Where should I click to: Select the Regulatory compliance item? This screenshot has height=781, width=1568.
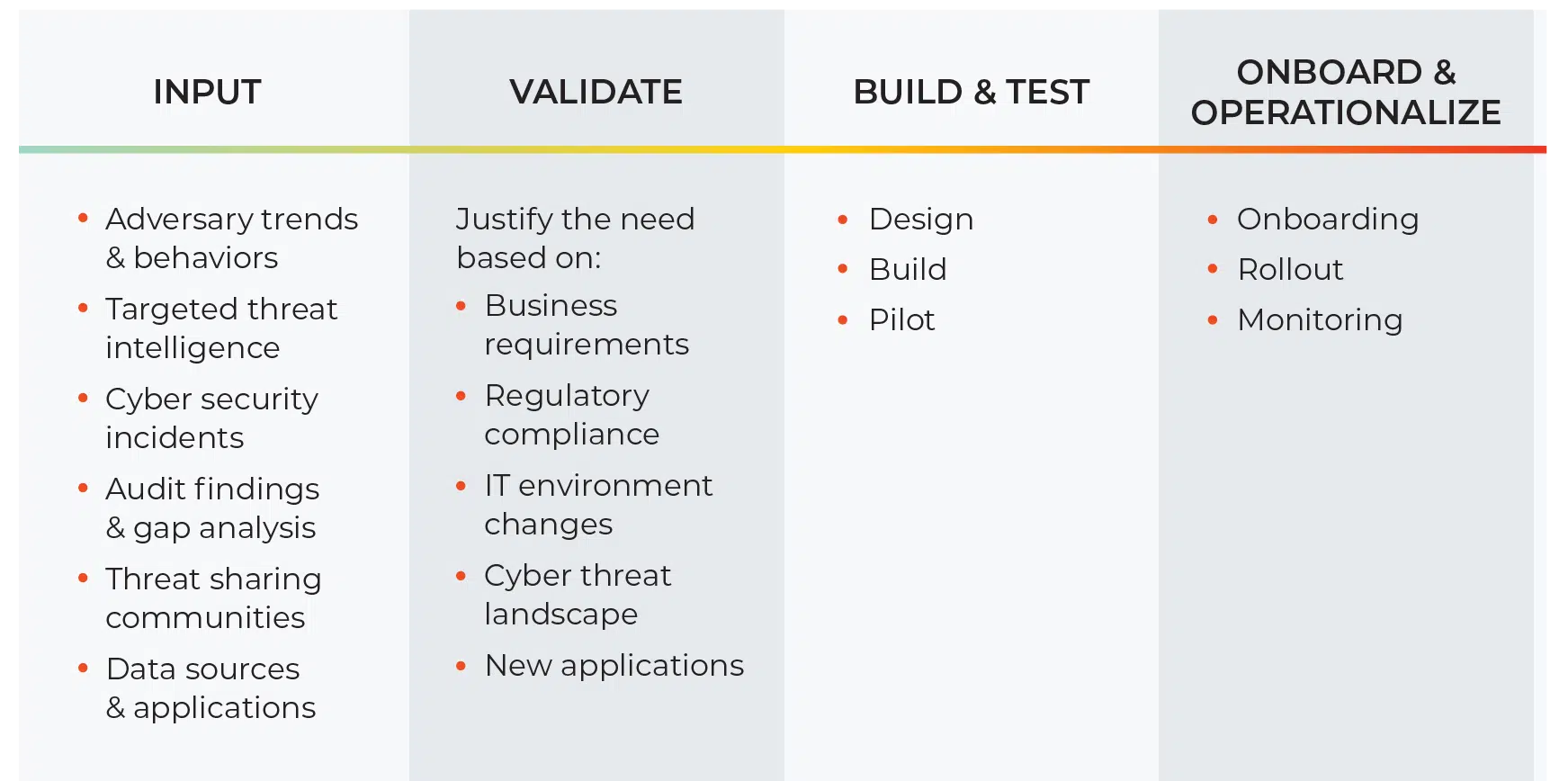coord(571,415)
